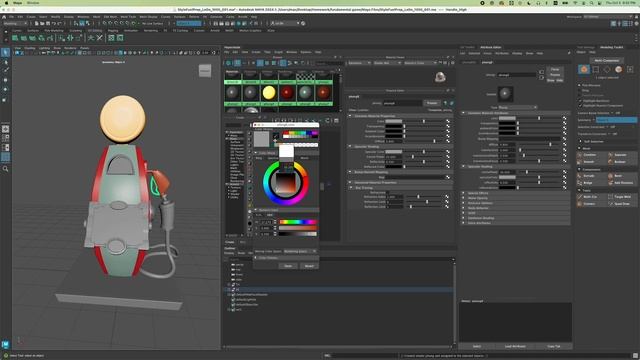This screenshot has width=640, height=360.
Task: Open the Shading viewport menu
Action: click(30, 48)
